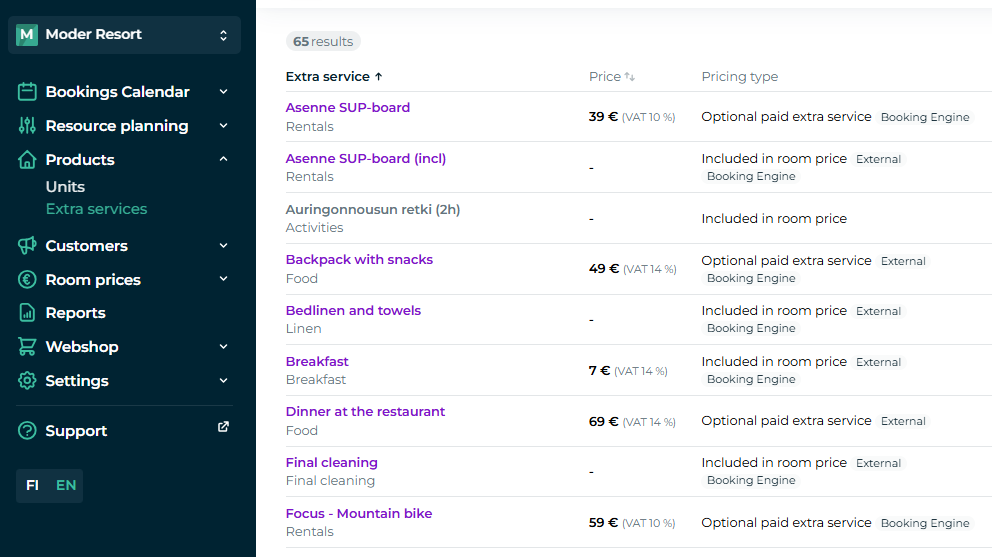Click the Resource planning sliders icon
Viewport: 992px width, 557px height.
click(x=27, y=126)
